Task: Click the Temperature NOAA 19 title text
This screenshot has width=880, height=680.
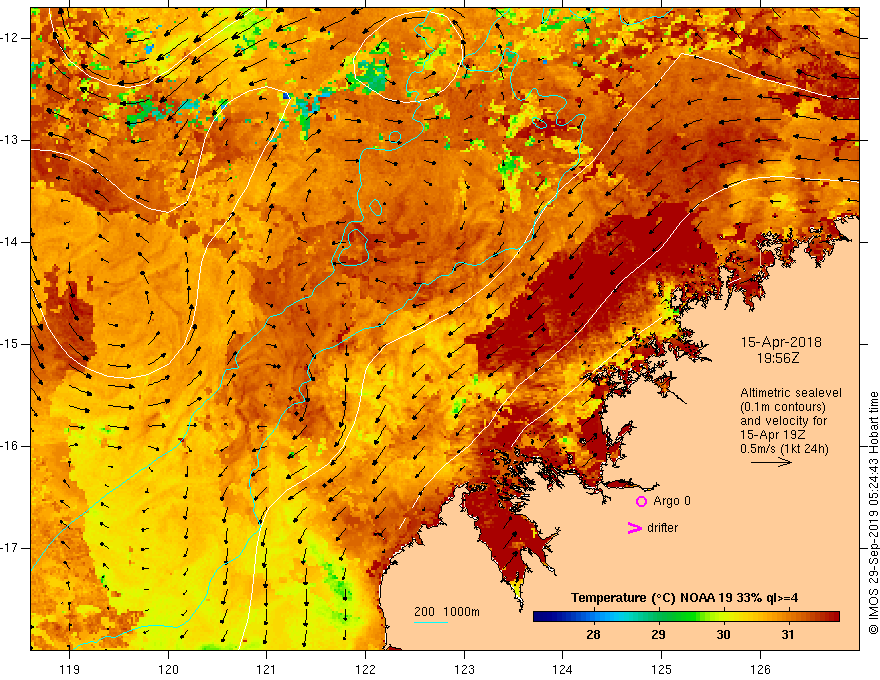Action: [685, 598]
